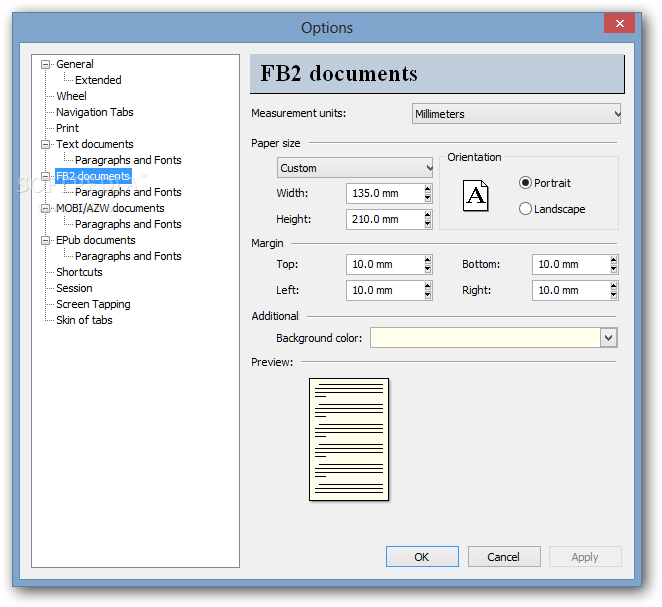This screenshot has height=607, width=662.
Task: Click the Background color swatch field
Action: point(485,338)
